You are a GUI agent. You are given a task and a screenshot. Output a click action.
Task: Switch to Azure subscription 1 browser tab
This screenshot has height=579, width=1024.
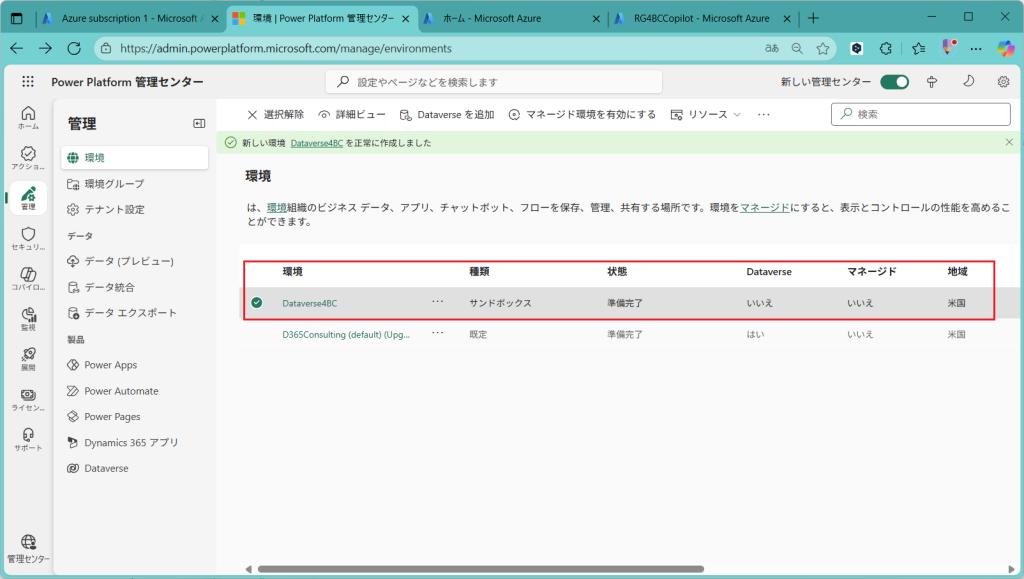[129, 18]
